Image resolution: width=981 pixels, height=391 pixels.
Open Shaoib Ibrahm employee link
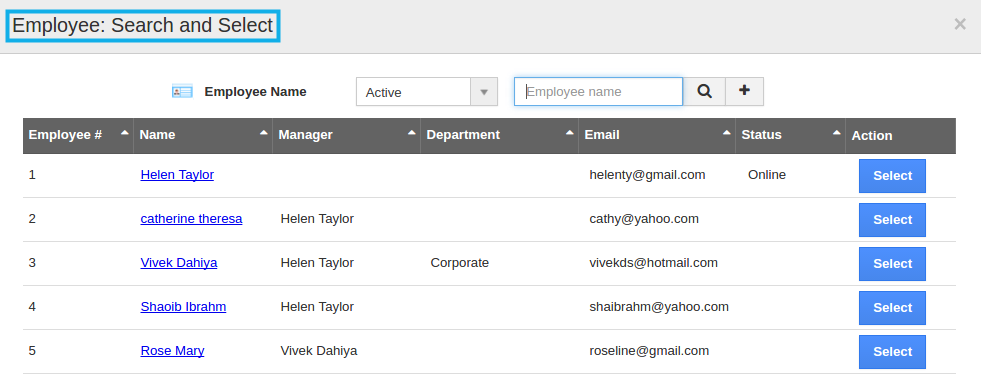183,307
